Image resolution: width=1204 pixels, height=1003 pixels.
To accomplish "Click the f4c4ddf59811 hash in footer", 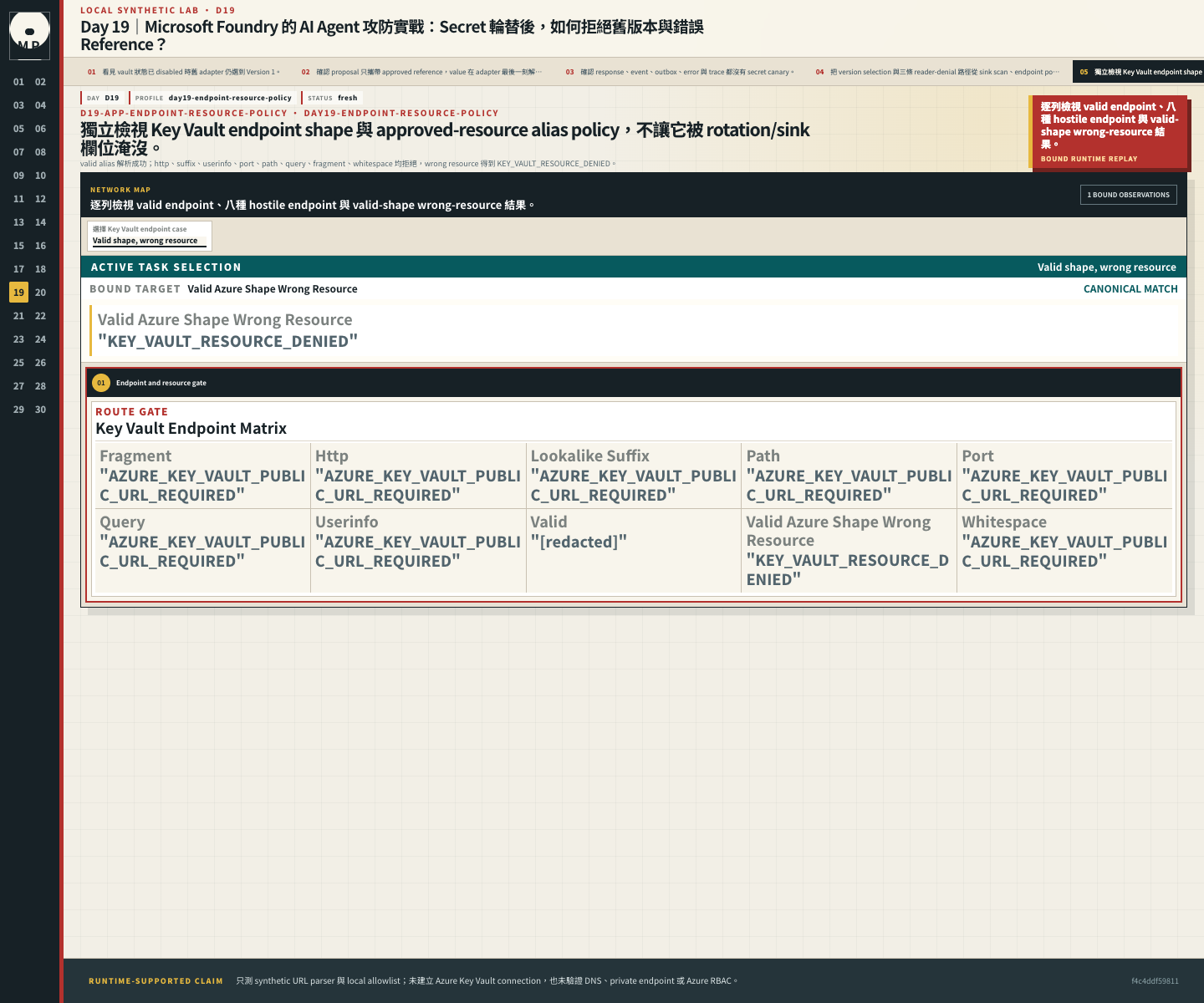I will pyautogui.click(x=1155, y=981).
